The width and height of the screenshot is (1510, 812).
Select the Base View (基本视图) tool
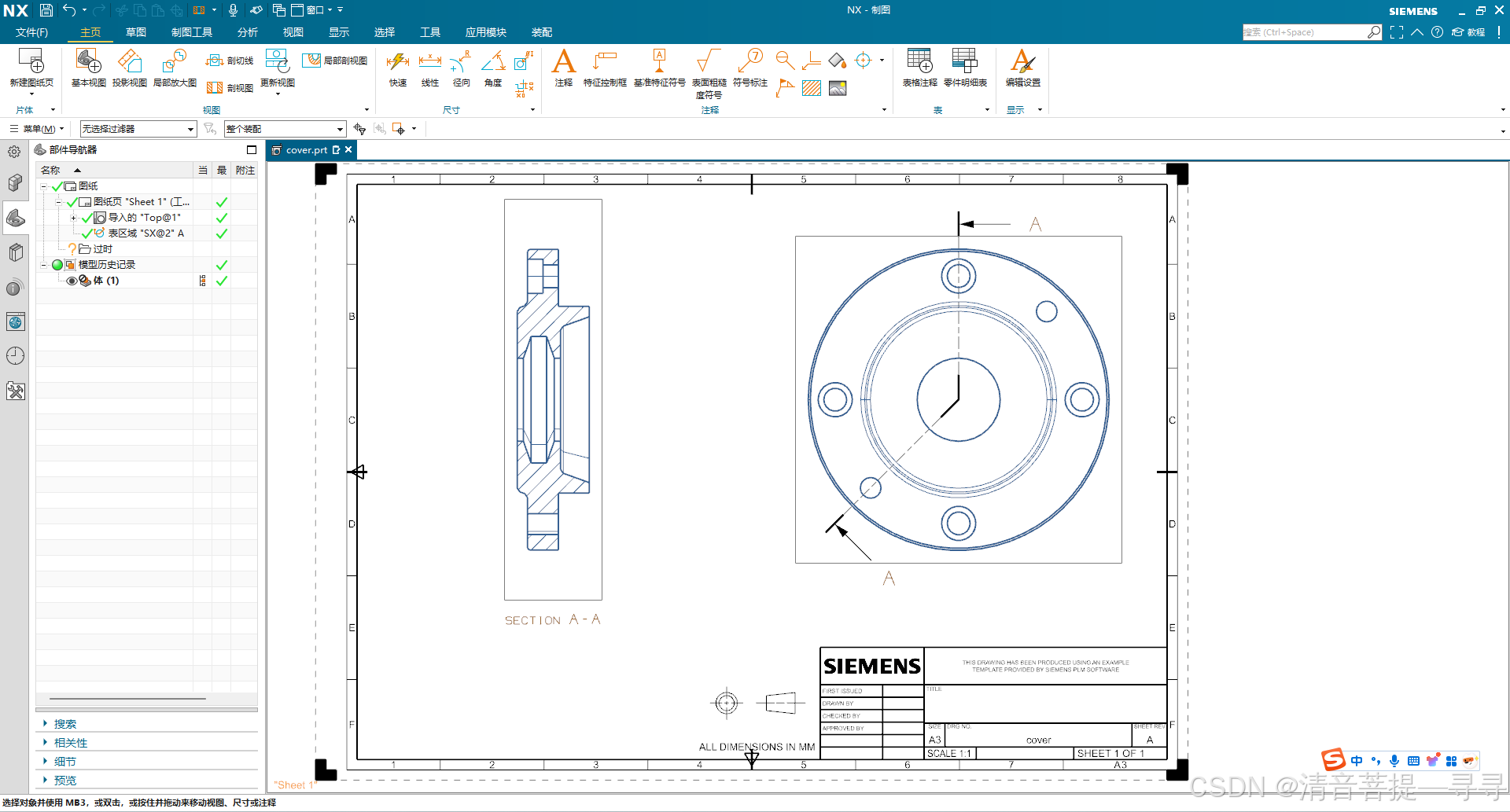click(x=89, y=68)
